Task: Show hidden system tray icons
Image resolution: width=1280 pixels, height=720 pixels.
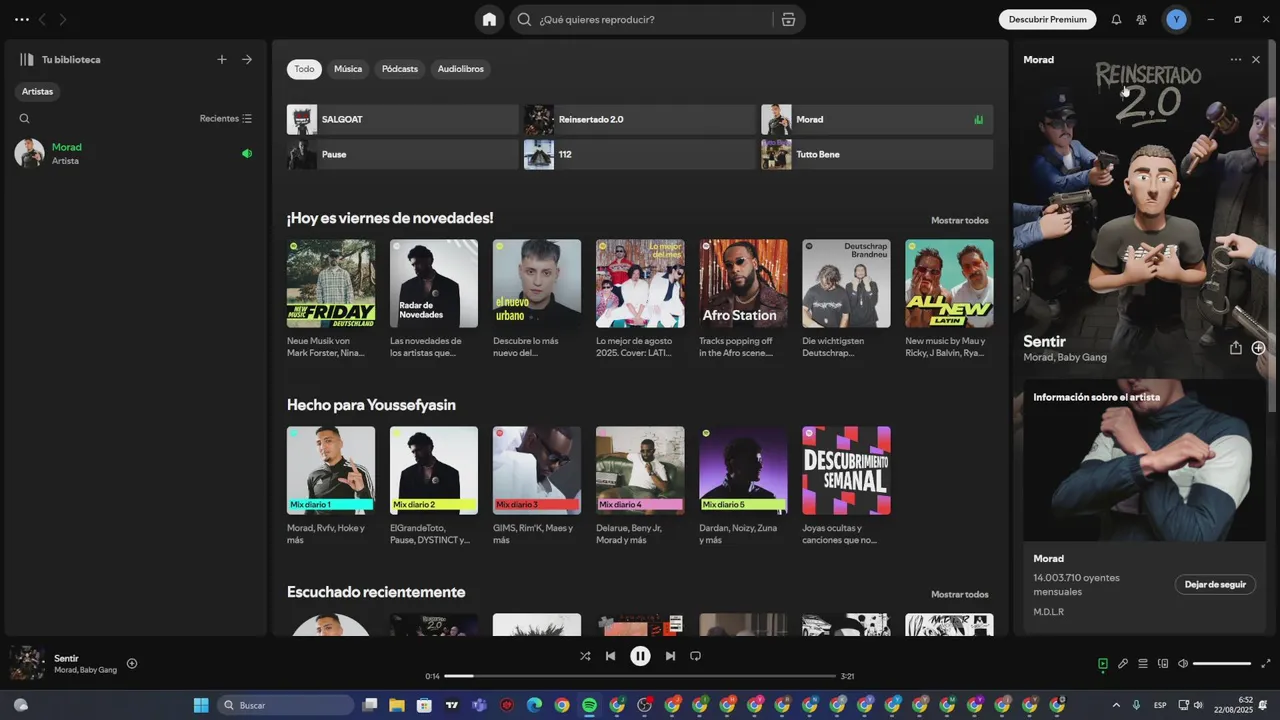Action: 1116,705
